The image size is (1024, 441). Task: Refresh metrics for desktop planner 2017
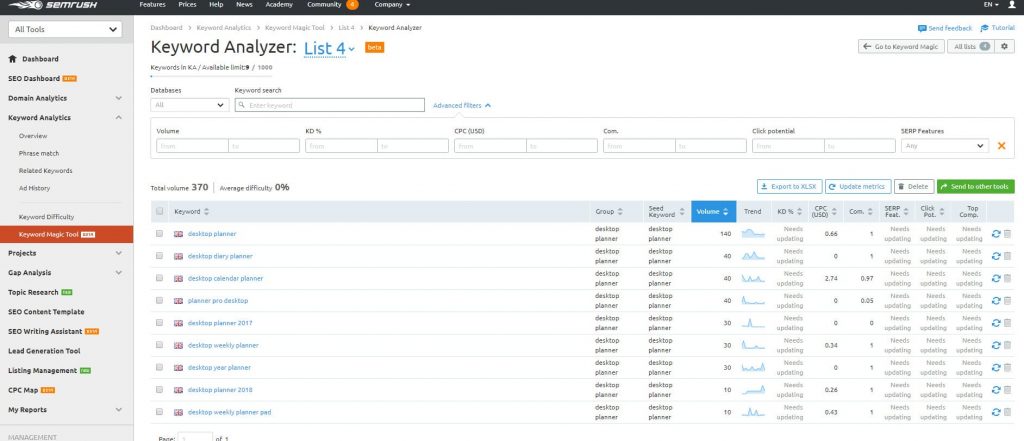point(996,323)
